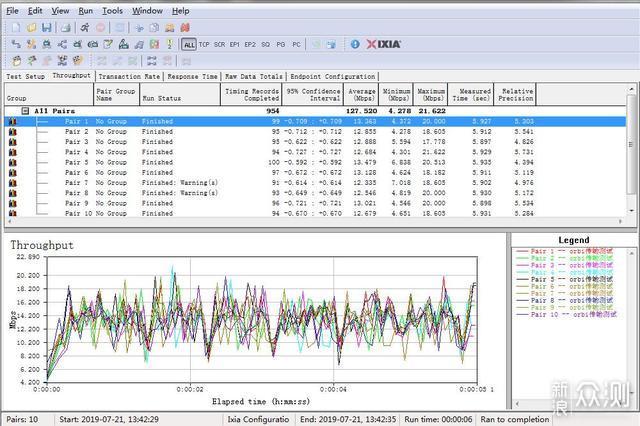640x426 pixels.
Task: Click the Measured Time (sec) column header
Action: (x=471, y=95)
